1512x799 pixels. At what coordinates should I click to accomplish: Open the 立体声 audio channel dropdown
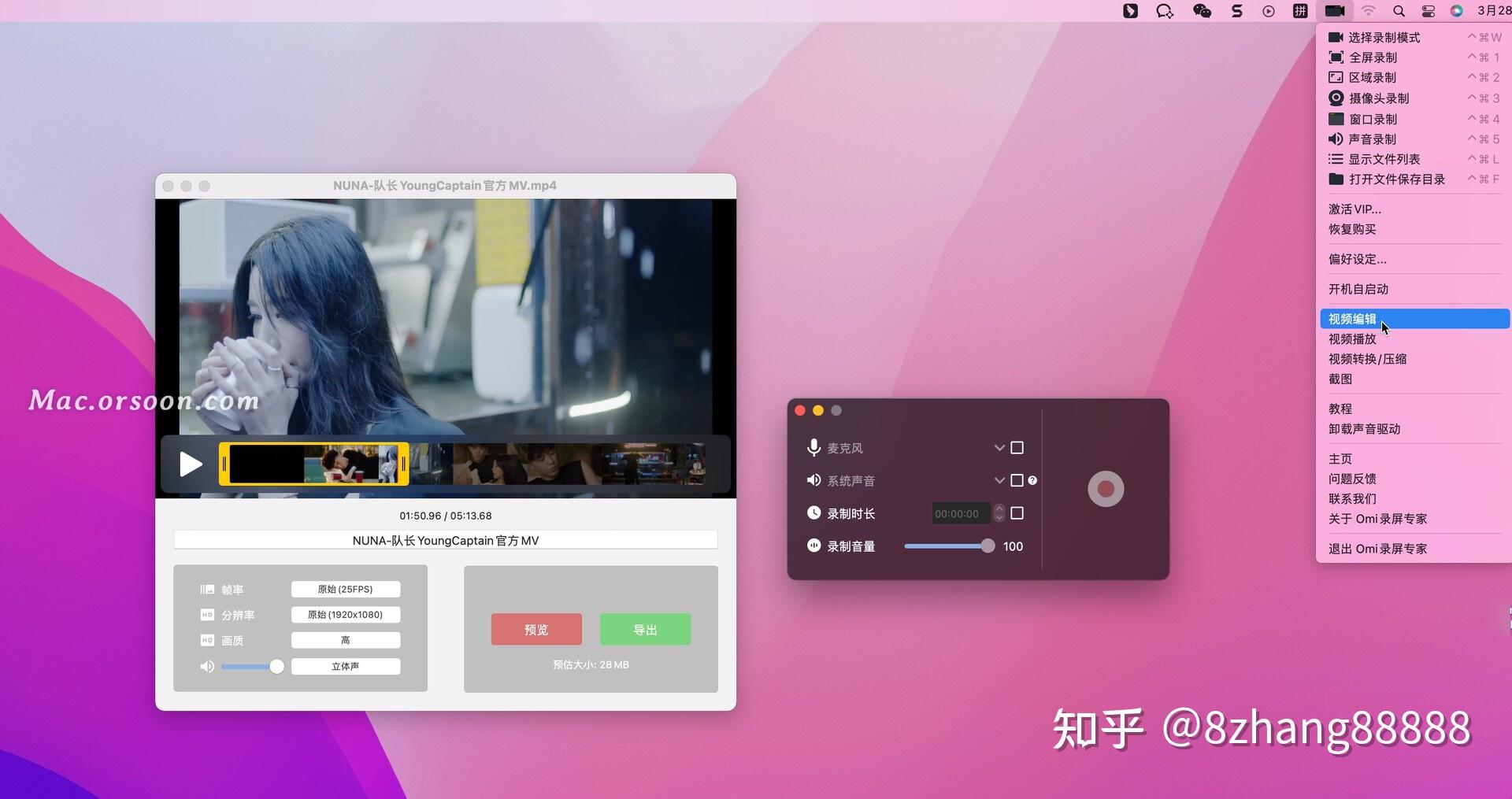[346, 666]
